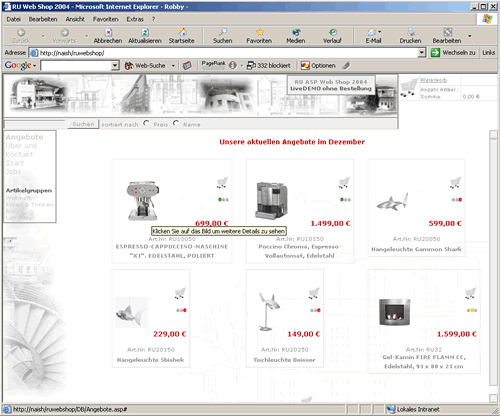Open the Google search box dropdown
This screenshot has width=500, height=416.
click(x=115, y=66)
